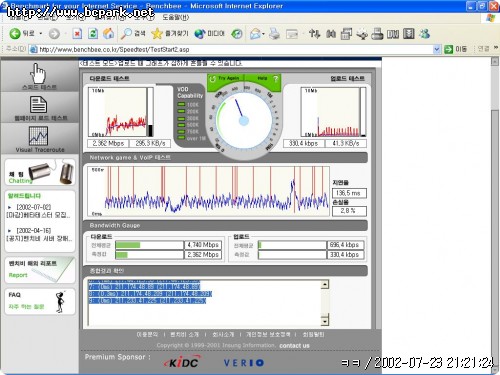This screenshot has height=375, width=500.
Task: Expand the address bar dropdown arrow
Action: click(x=437, y=49)
